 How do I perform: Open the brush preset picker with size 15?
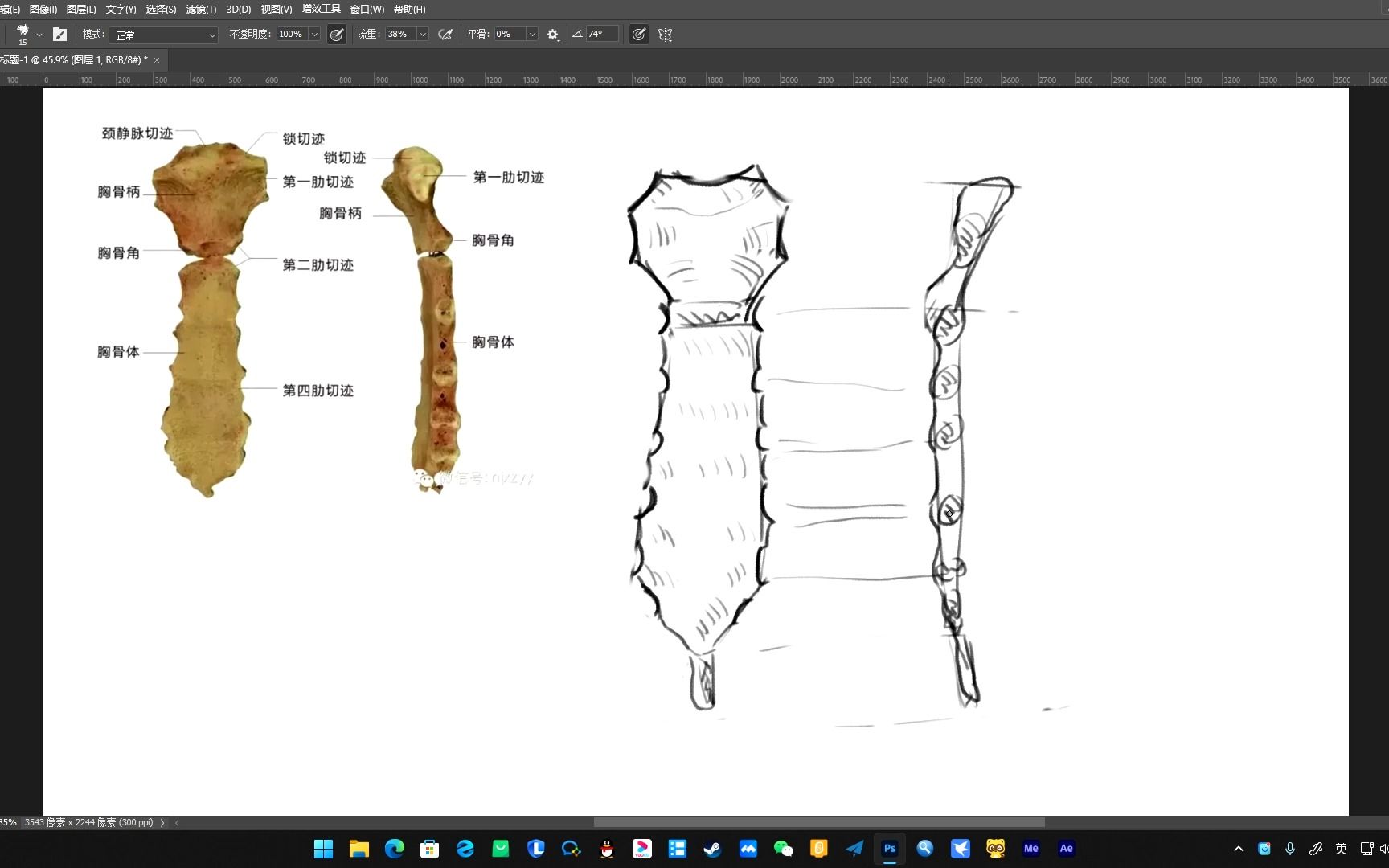pos(23,34)
